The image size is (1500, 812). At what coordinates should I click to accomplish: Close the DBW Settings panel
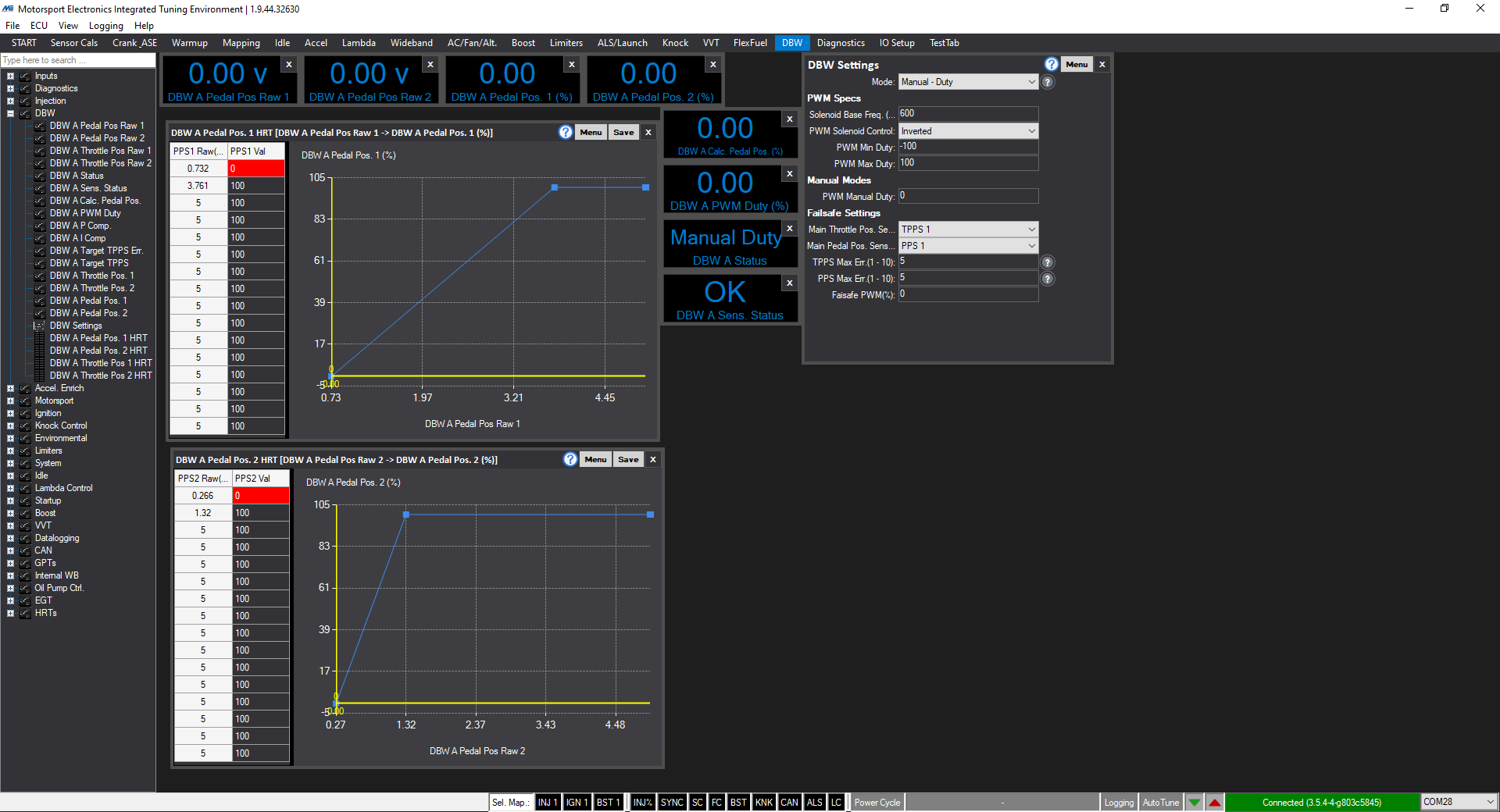tap(1102, 65)
